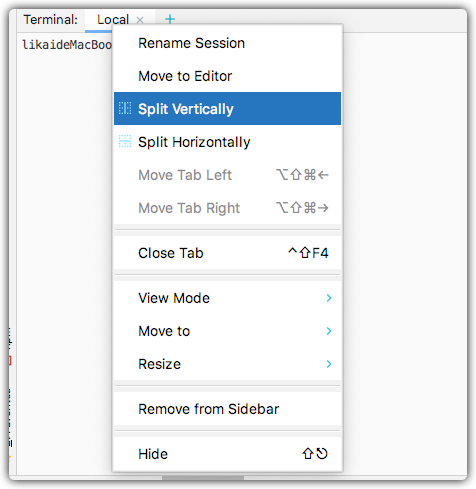
Task: Choose Remove from Sidebar
Action: tap(227, 409)
